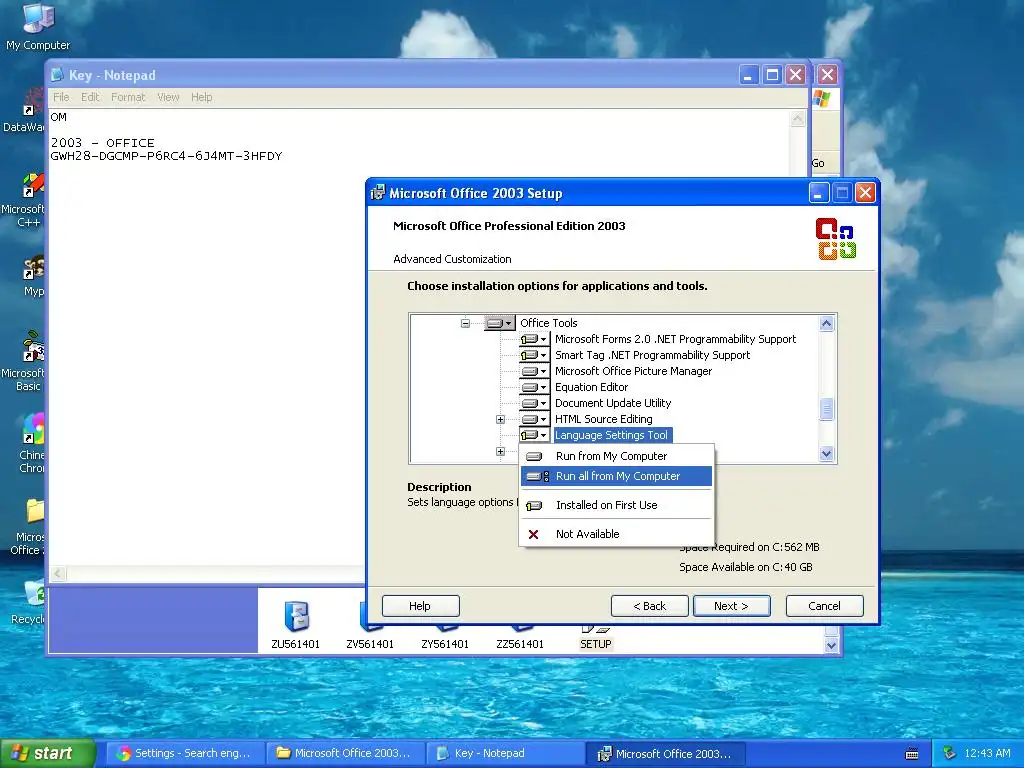Image resolution: width=1024 pixels, height=768 pixels.
Task: Select the Chinese Chrome desktop shortcut
Action: click(32, 443)
